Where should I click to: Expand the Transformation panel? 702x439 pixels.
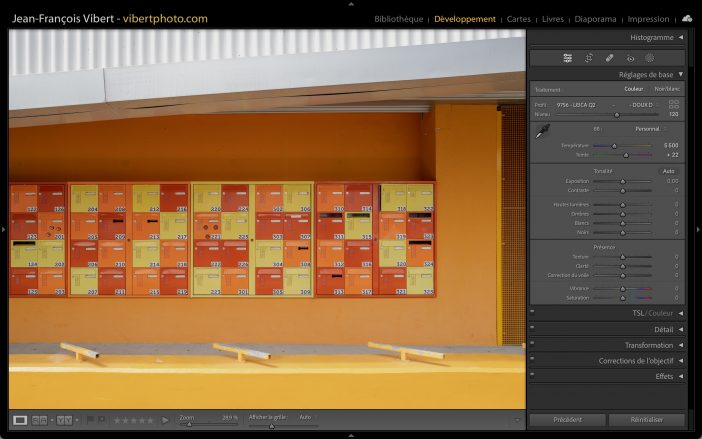(649, 345)
